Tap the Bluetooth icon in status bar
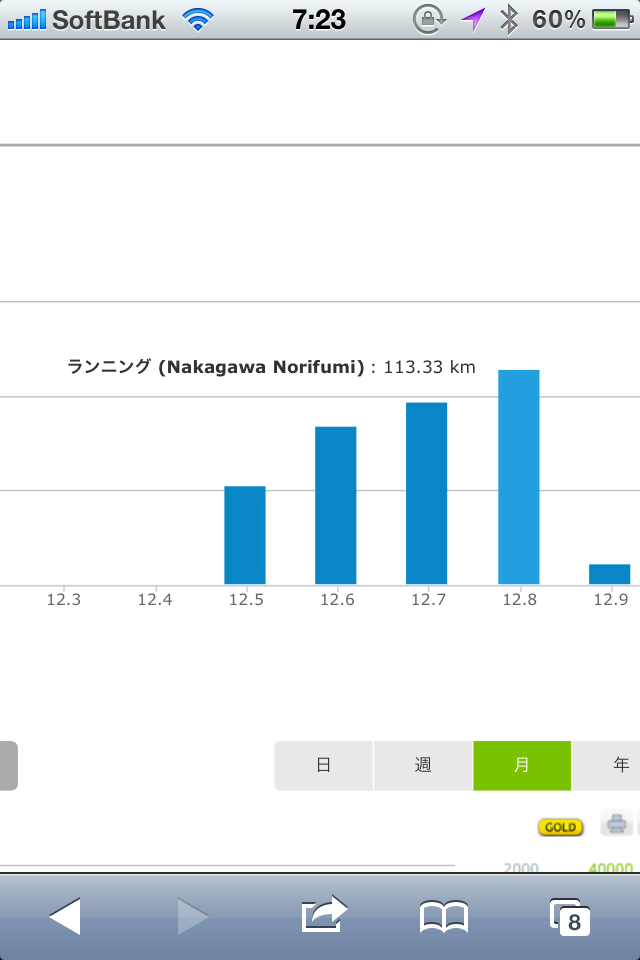The width and height of the screenshot is (640, 960). pos(508,20)
